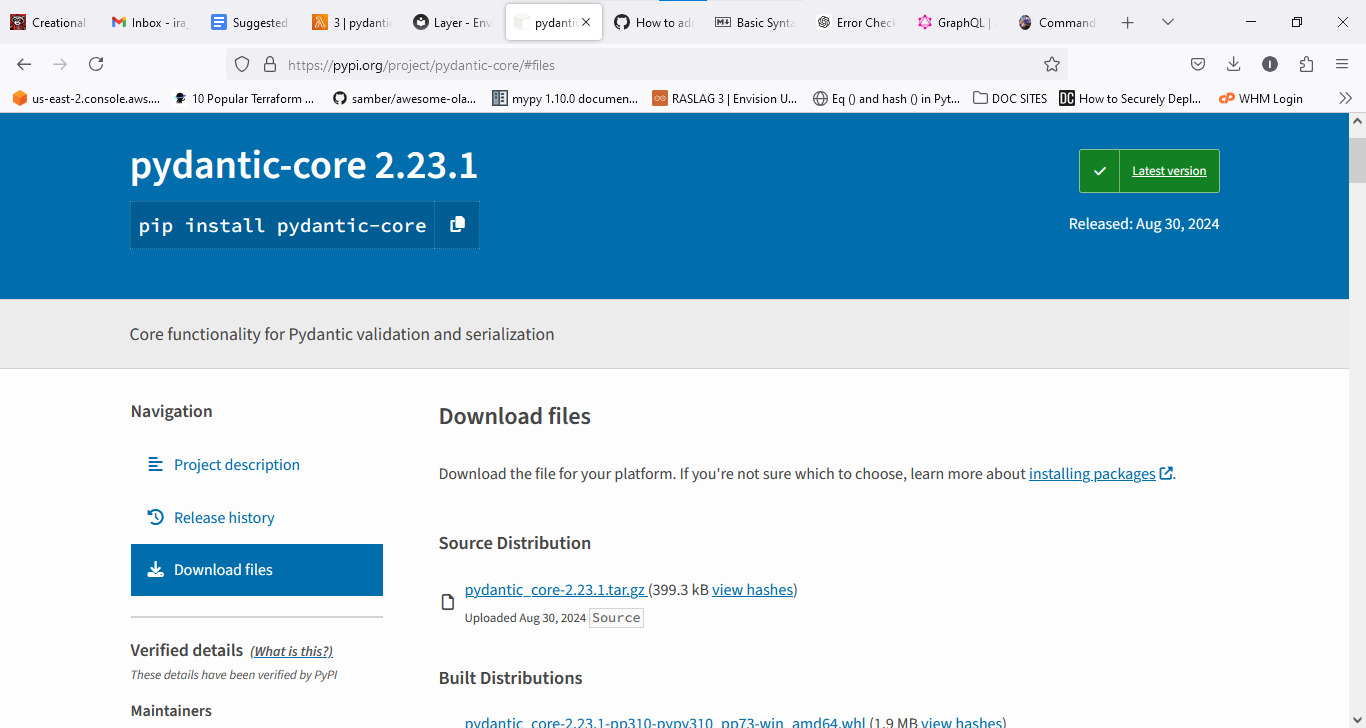Open the site security shield info
1366x728 pixels.
click(x=242, y=64)
